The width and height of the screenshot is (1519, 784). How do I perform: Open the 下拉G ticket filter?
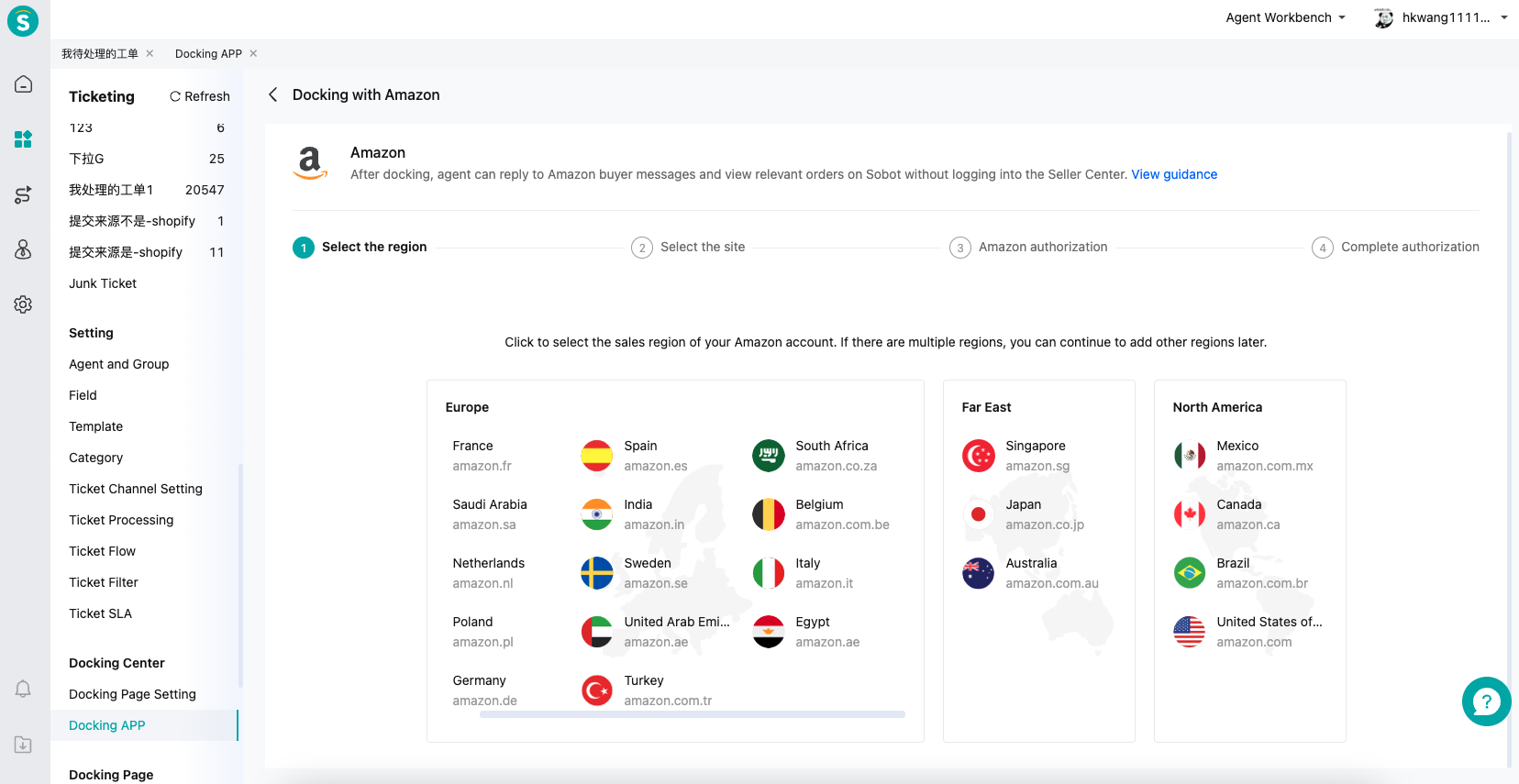coord(145,159)
